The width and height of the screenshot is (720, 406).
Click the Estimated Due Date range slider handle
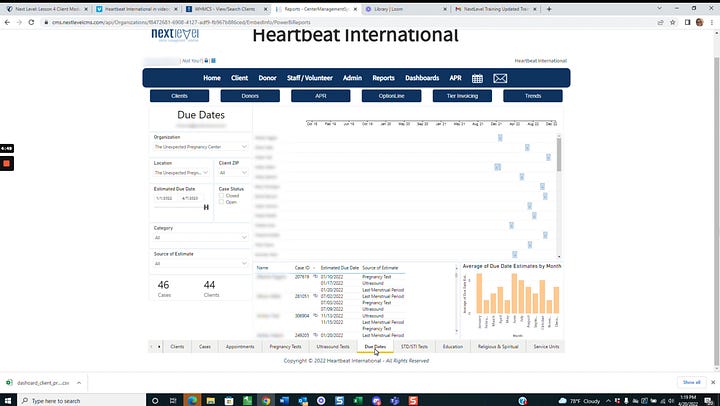click(206, 207)
